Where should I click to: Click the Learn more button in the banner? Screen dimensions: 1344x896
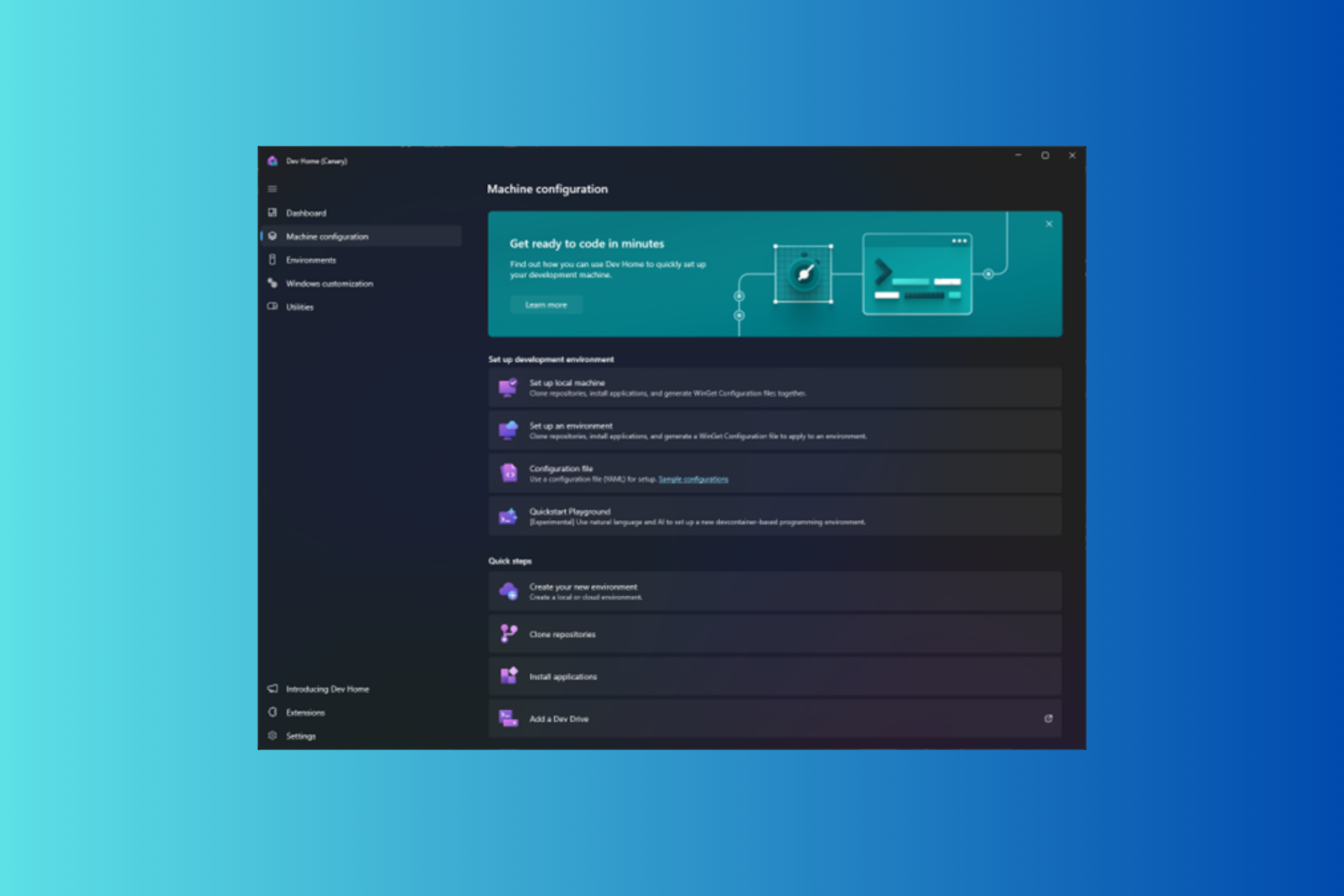pos(546,304)
